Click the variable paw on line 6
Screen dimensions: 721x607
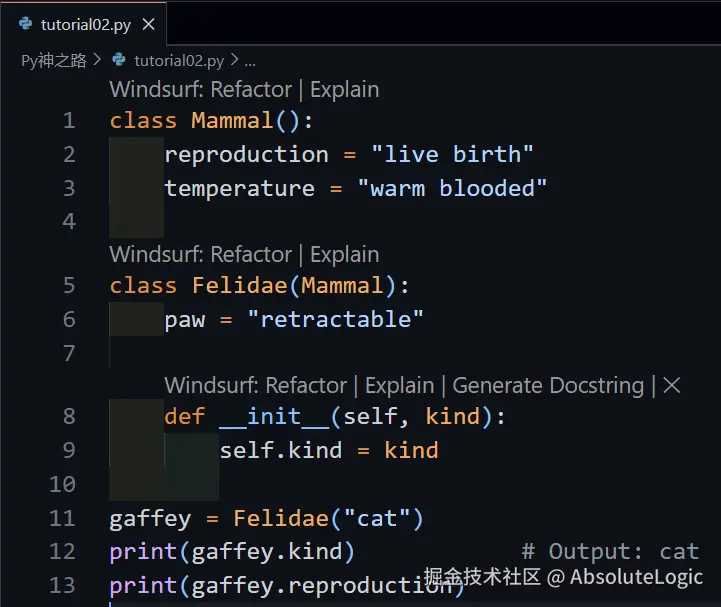[185, 320]
